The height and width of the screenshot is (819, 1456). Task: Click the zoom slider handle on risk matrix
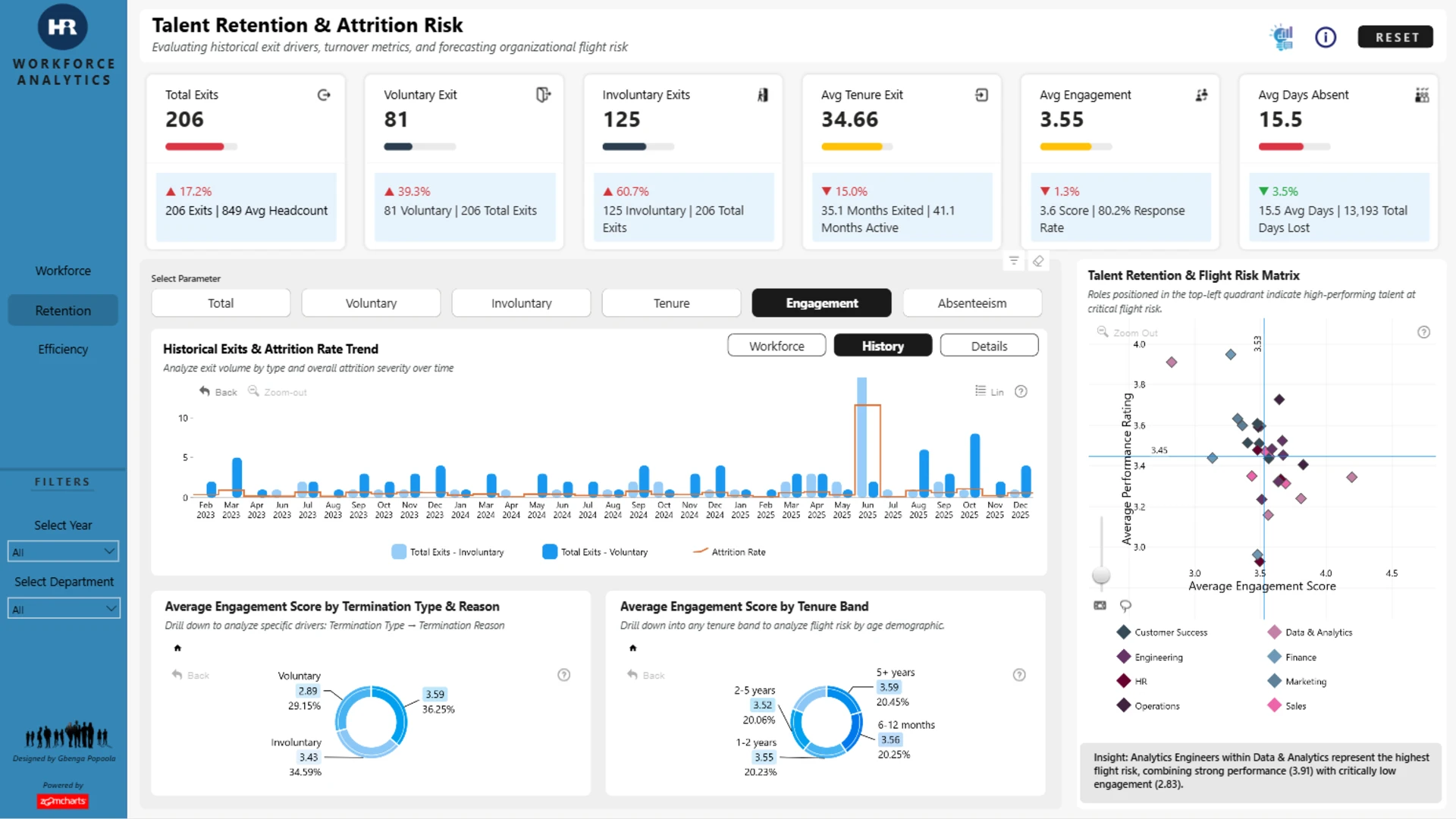click(1101, 576)
